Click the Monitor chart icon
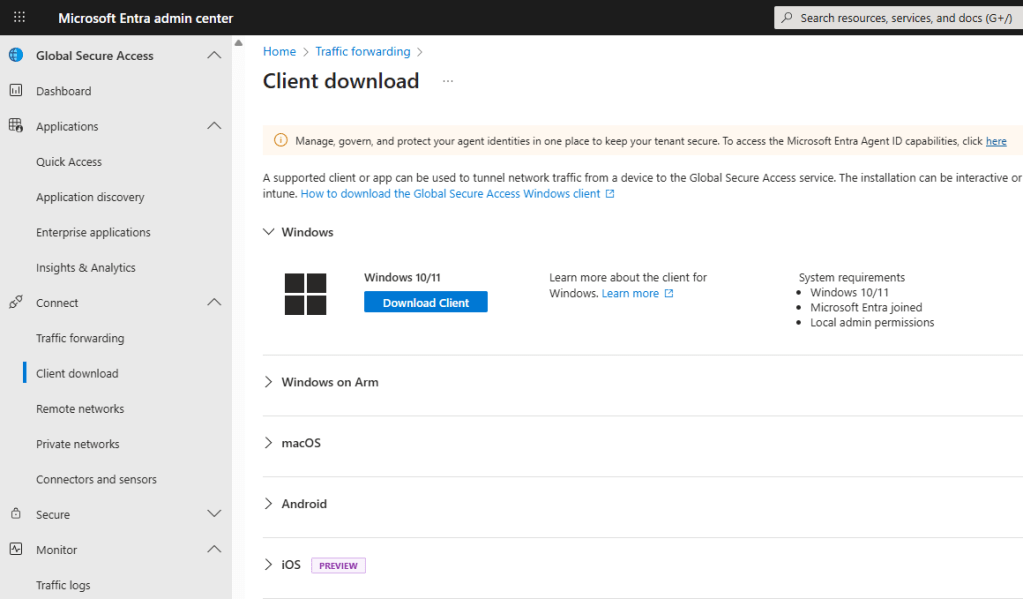The image size is (1023, 599). click(x=15, y=549)
